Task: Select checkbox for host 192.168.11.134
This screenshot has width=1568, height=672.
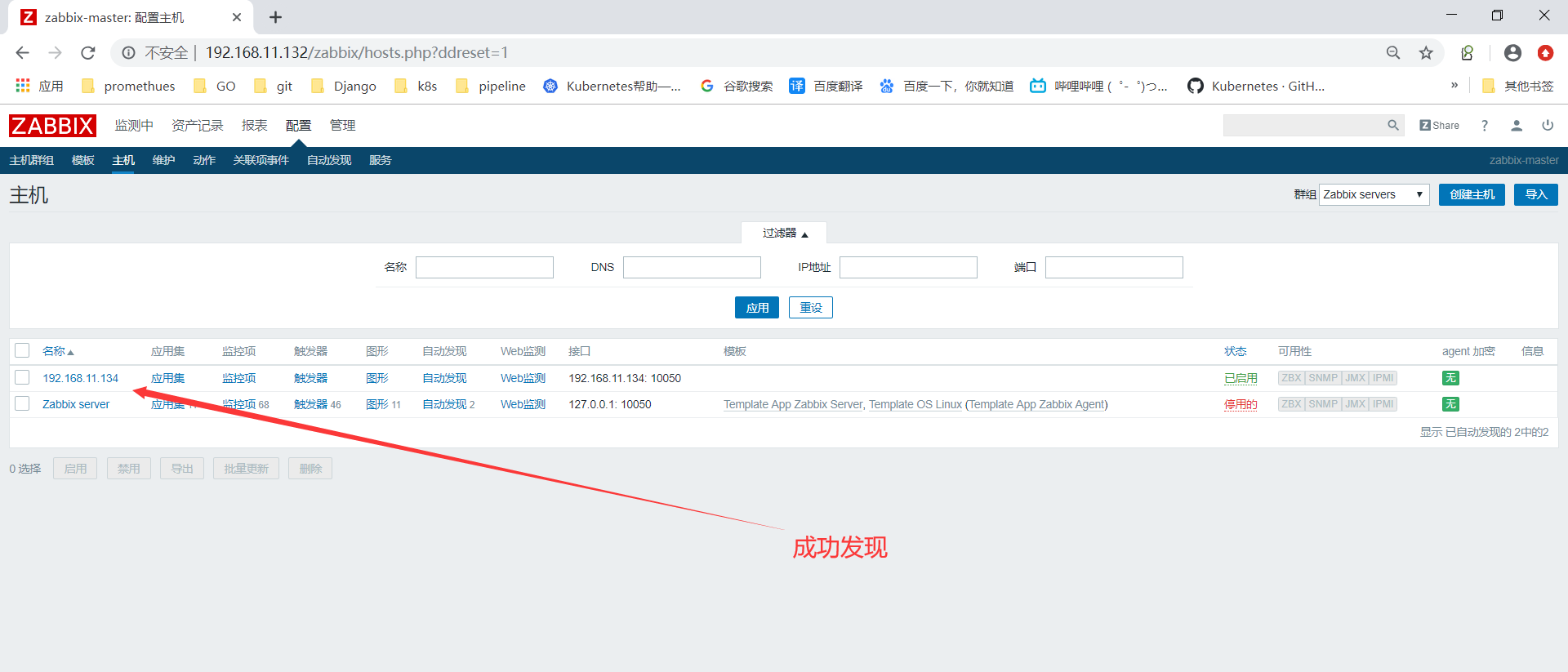Action: pyautogui.click(x=22, y=377)
